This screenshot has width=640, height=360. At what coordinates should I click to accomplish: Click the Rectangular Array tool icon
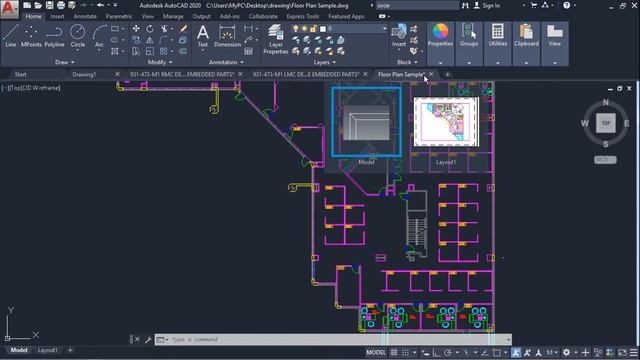(x=164, y=51)
